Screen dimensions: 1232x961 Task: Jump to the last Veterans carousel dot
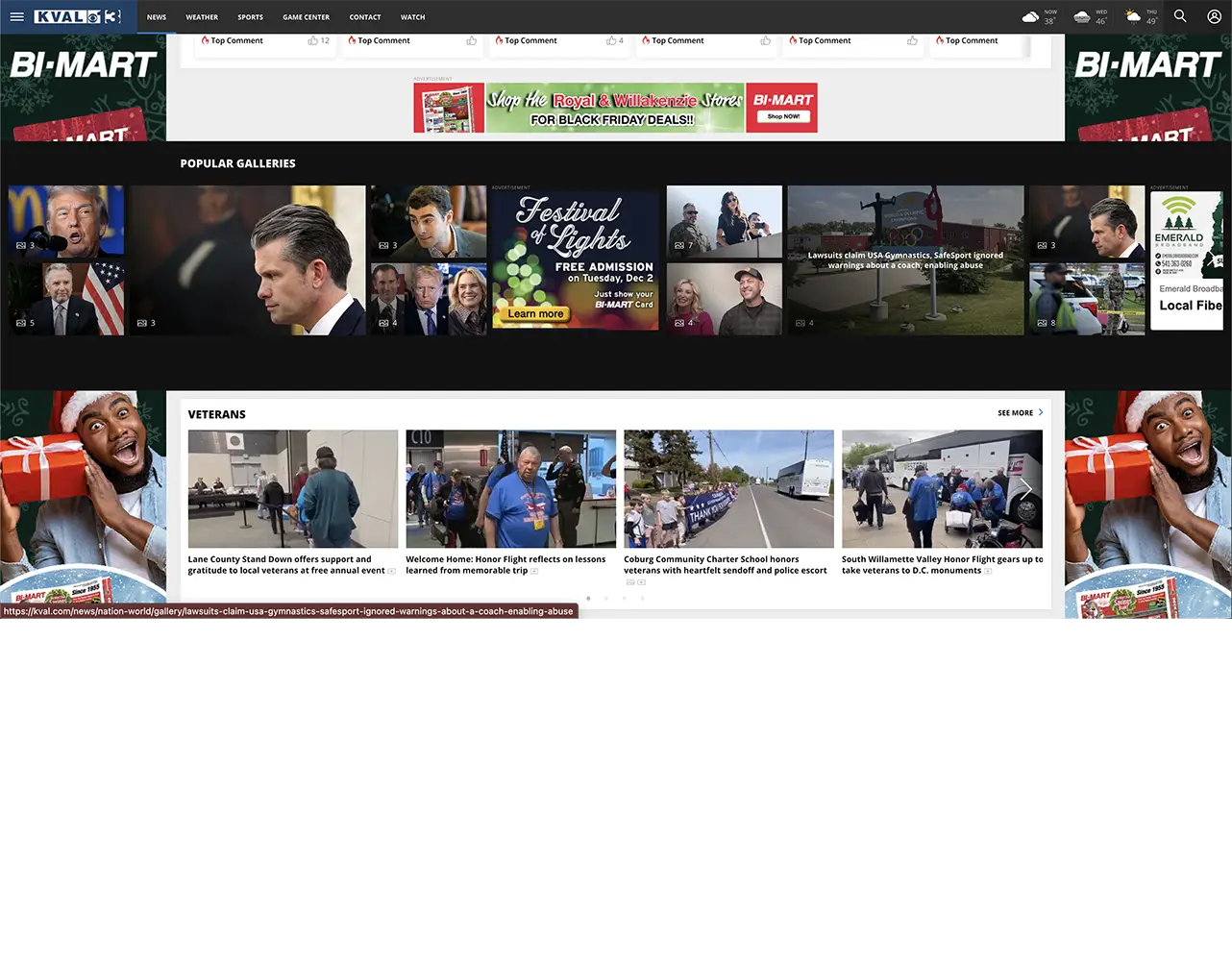coord(643,598)
